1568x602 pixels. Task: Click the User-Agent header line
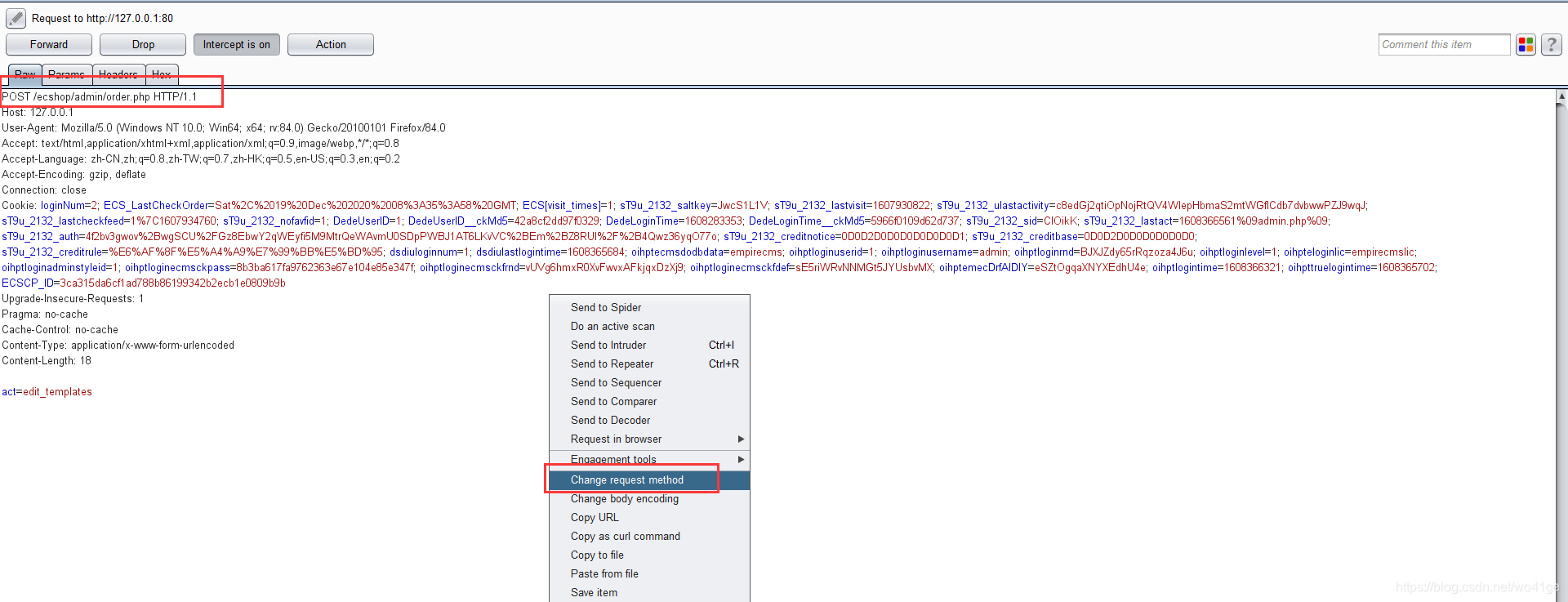(x=224, y=127)
